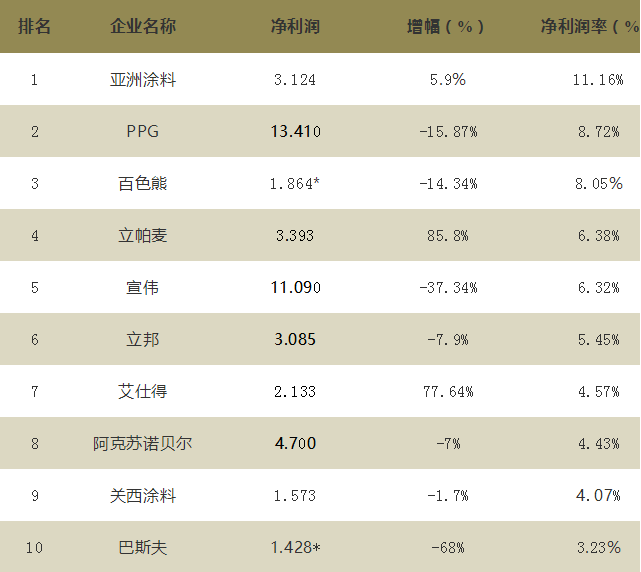641x572 pixels.
Task: Select the PPG company cell
Action: [142, 132]
